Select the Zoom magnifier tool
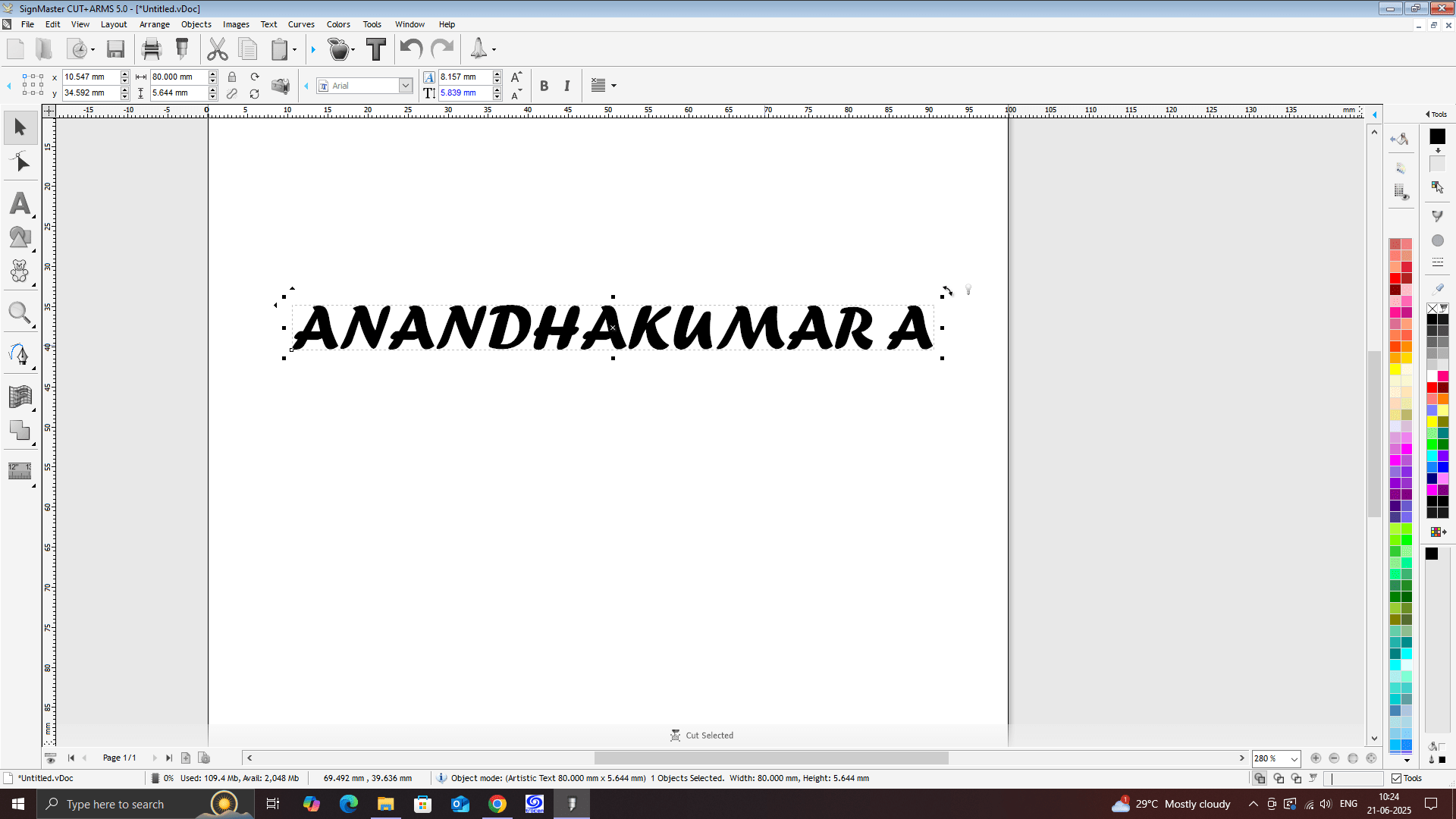 [x=20, y=312]
